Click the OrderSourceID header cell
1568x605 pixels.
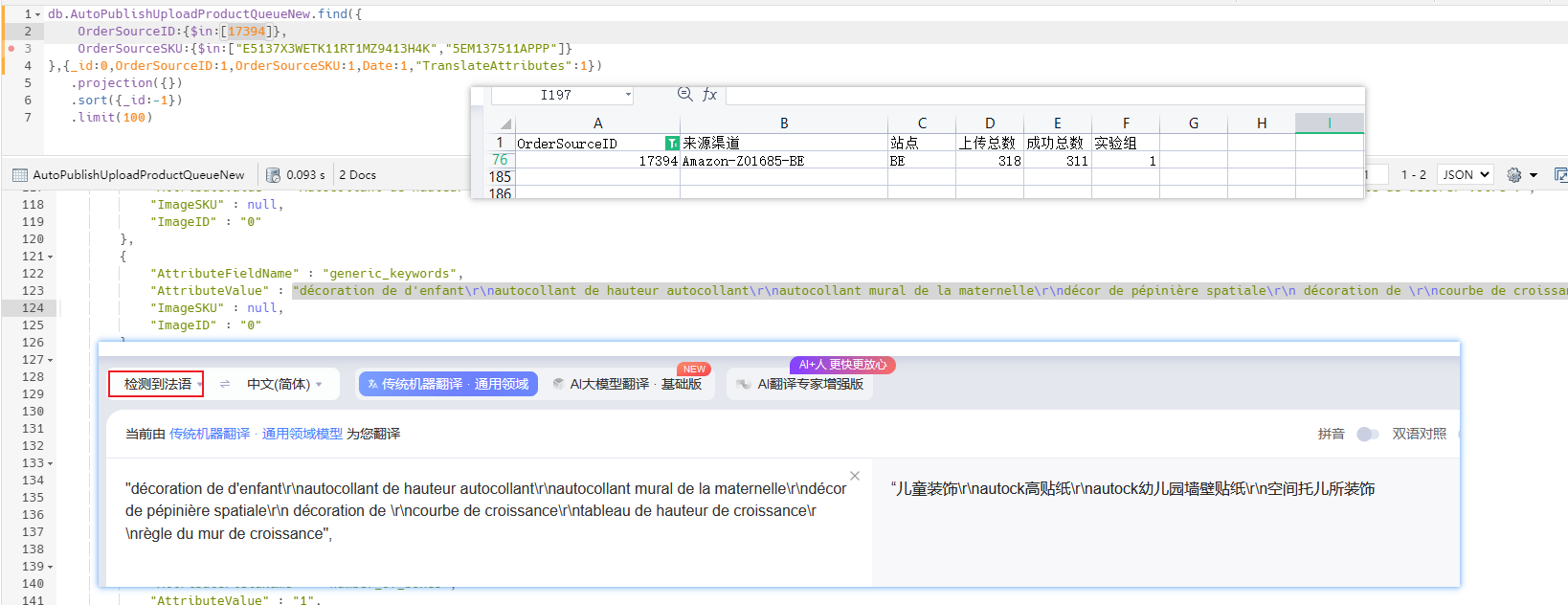(597, 143)
